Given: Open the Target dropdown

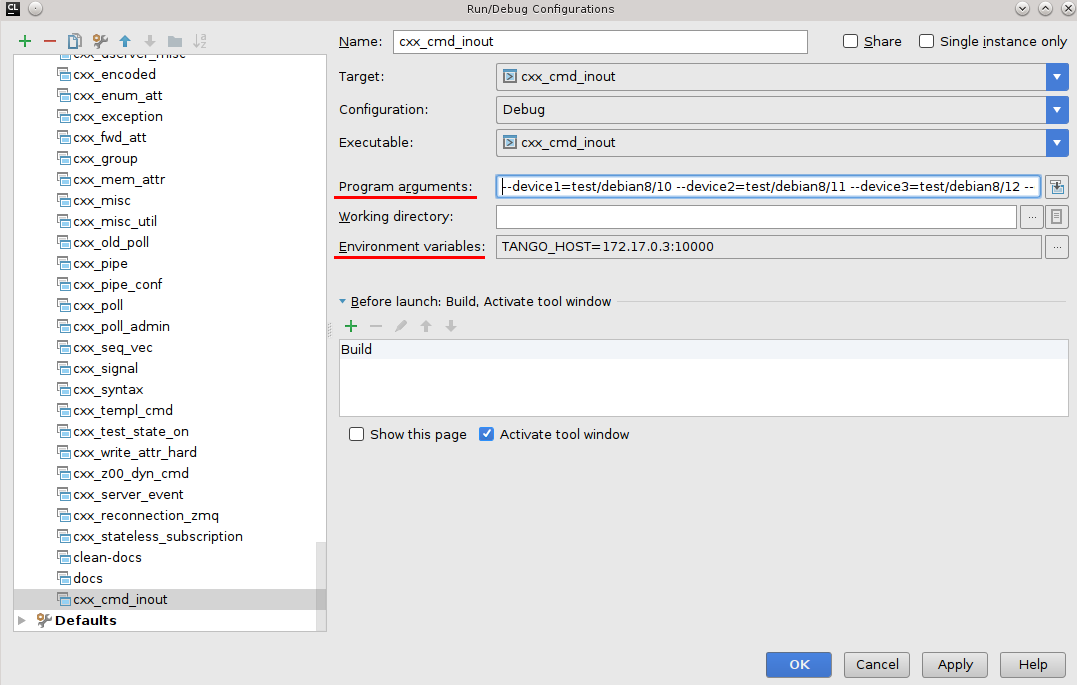Looking at the screenshot, I should [x=1057, y=77].
